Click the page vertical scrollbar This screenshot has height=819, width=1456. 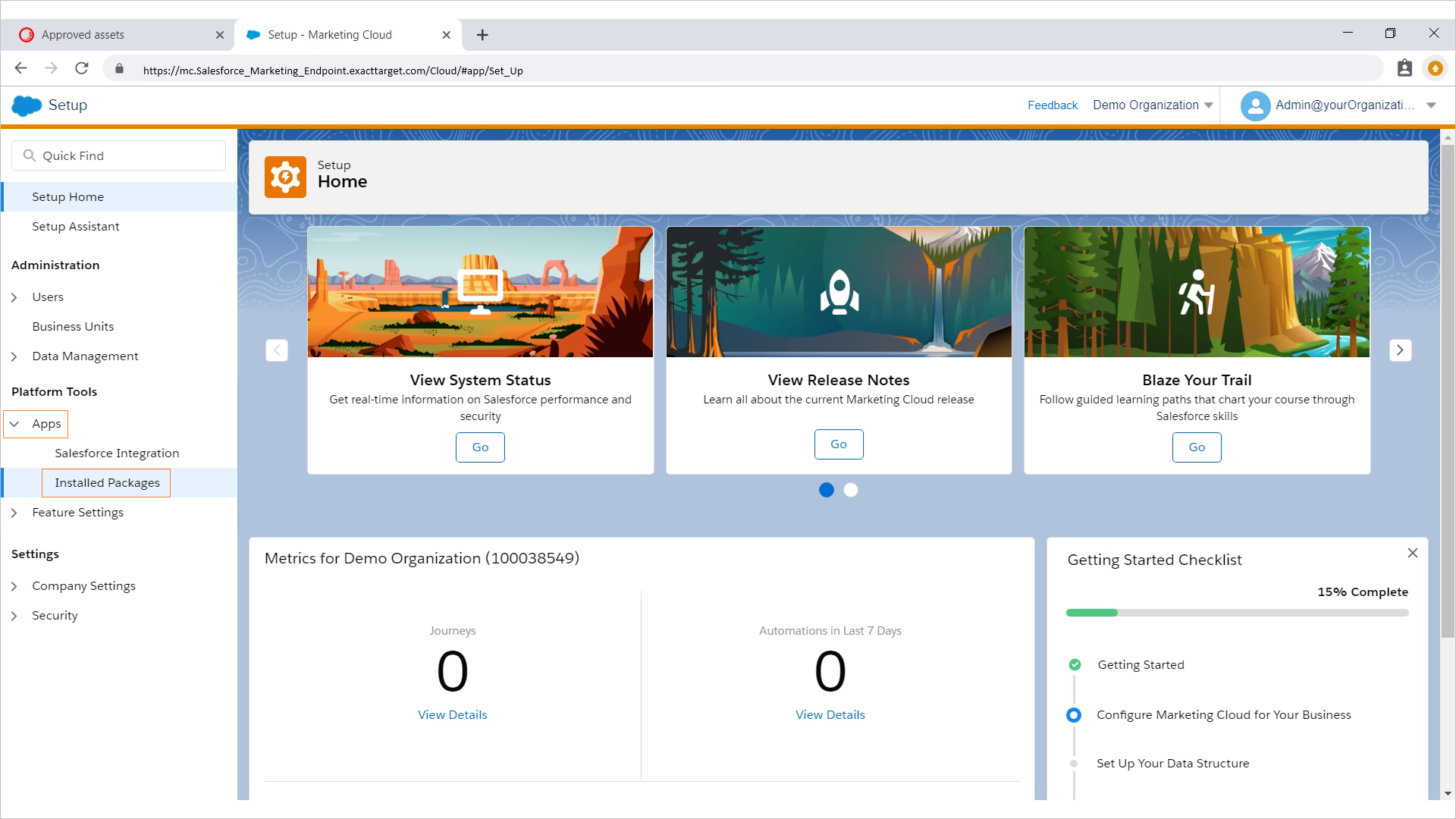(1448, 391)
